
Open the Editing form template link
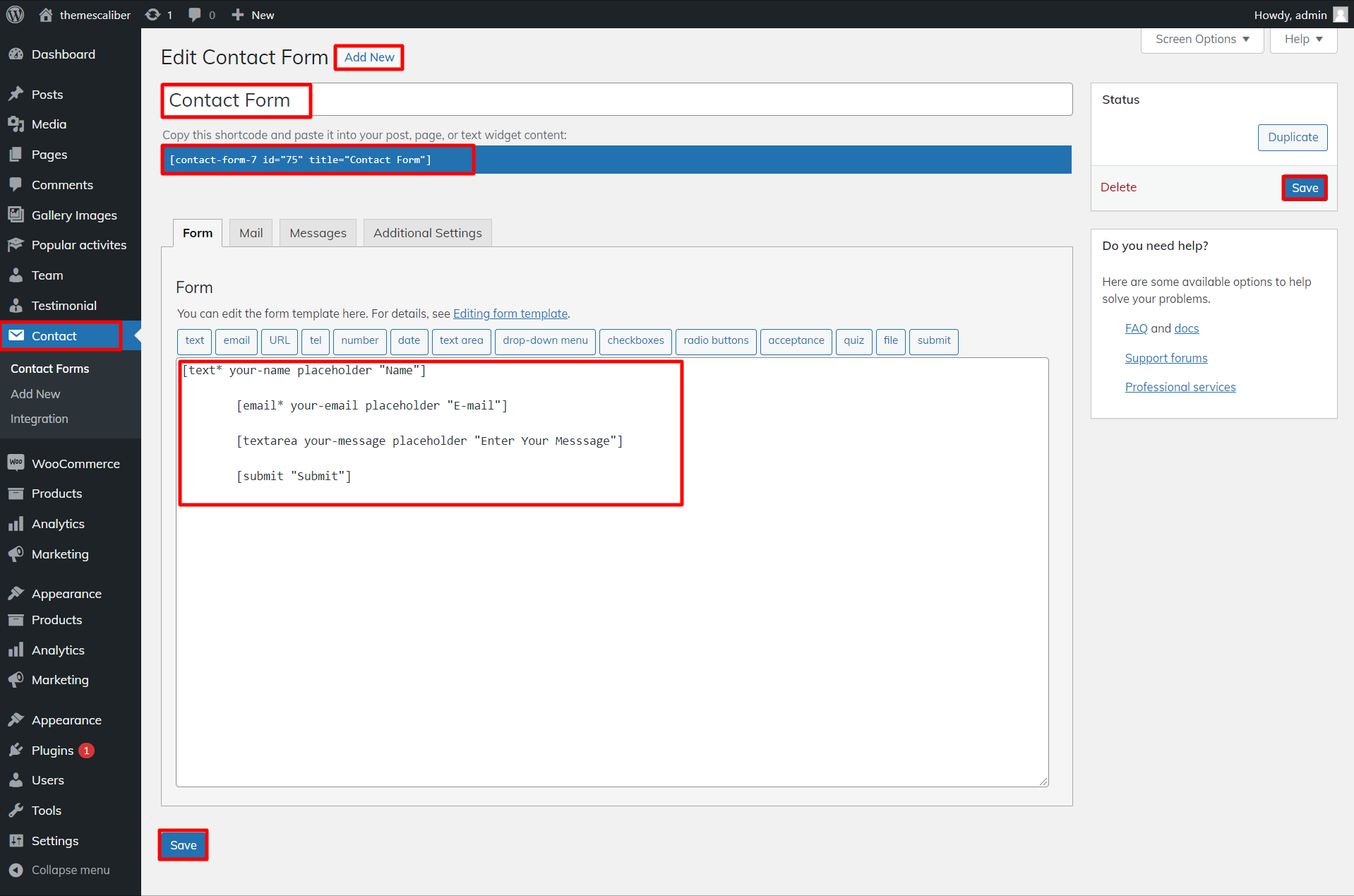point(510,313)
